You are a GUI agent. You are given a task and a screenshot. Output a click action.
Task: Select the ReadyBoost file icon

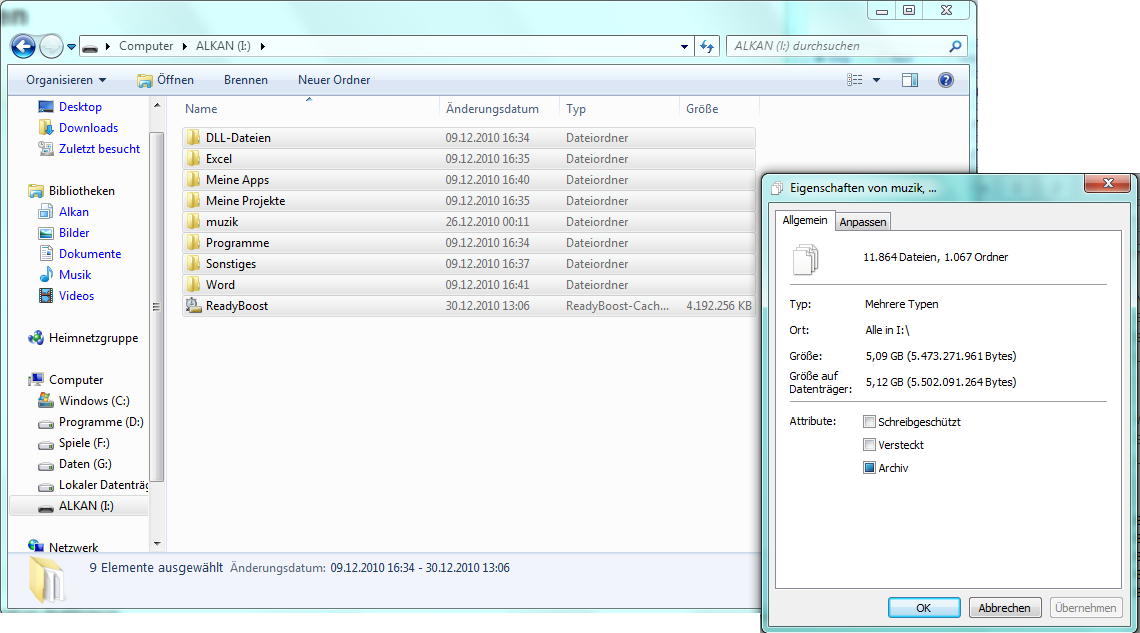click(x=194, y=306)
